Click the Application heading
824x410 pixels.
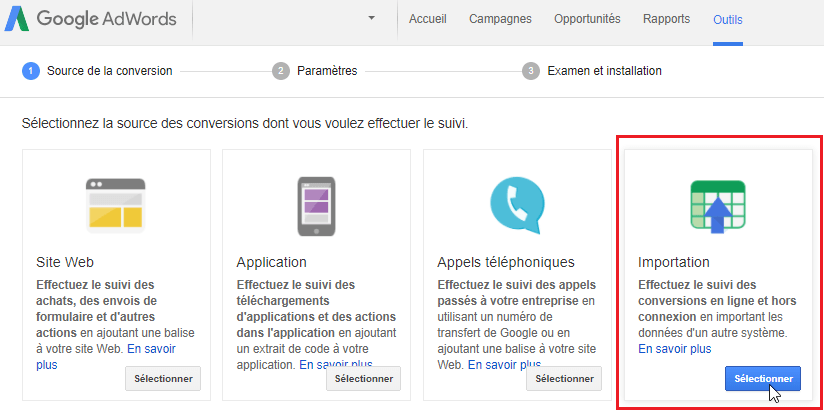point(272,262)
